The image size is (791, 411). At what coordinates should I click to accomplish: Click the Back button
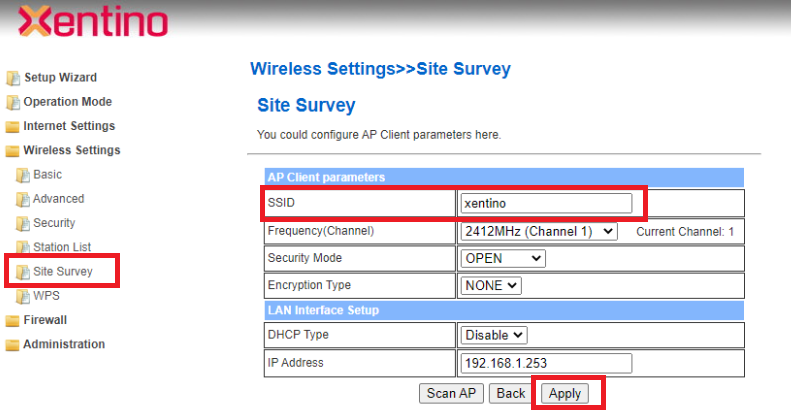coord(511,393)
